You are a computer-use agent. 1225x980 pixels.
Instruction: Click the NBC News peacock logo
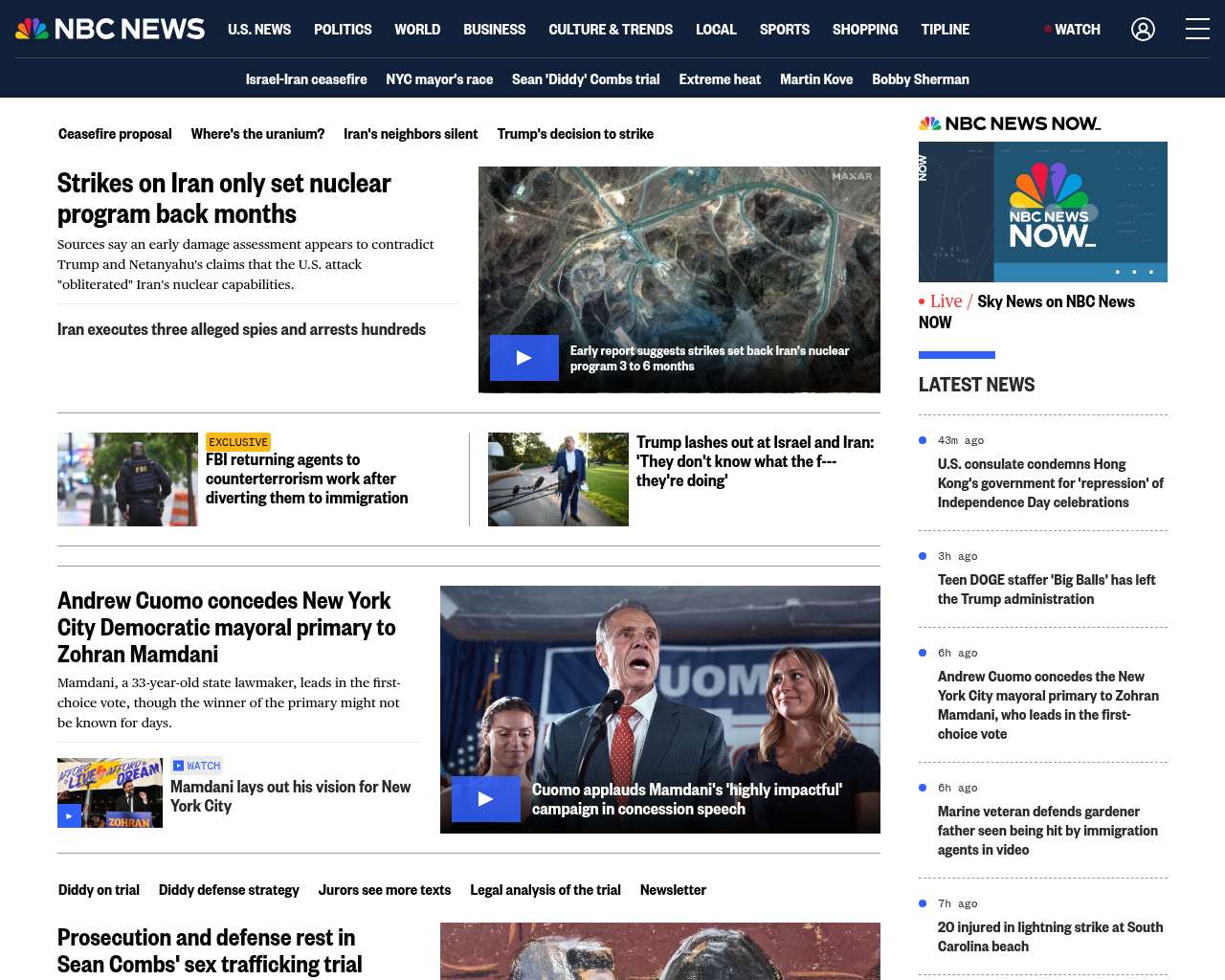[x=110, y=29]
